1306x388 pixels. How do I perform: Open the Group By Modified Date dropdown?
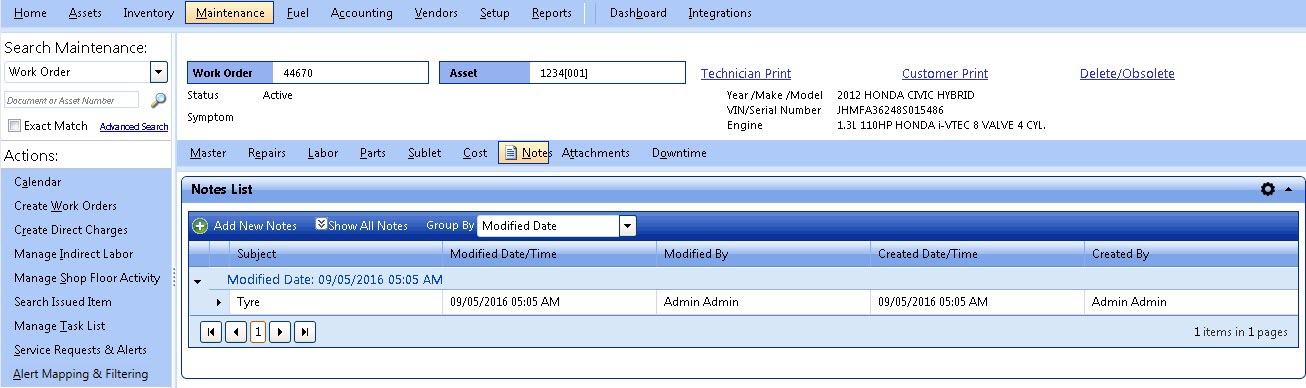point(628,226)
